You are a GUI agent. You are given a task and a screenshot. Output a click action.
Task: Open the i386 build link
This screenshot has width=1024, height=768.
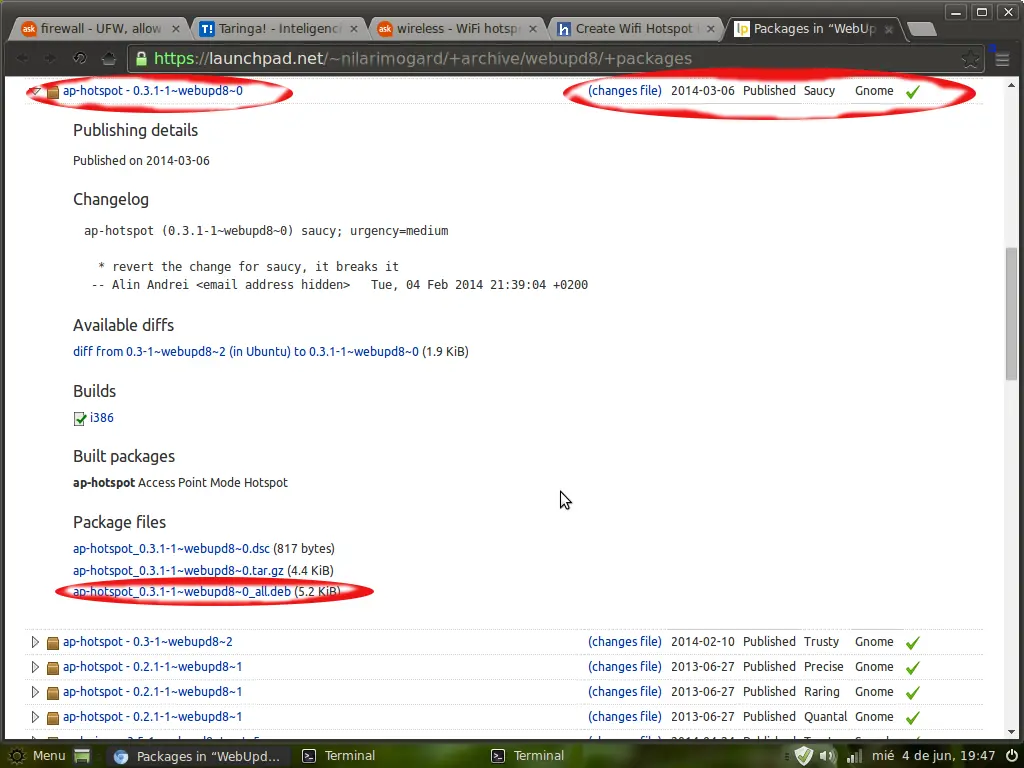[102, 418]
